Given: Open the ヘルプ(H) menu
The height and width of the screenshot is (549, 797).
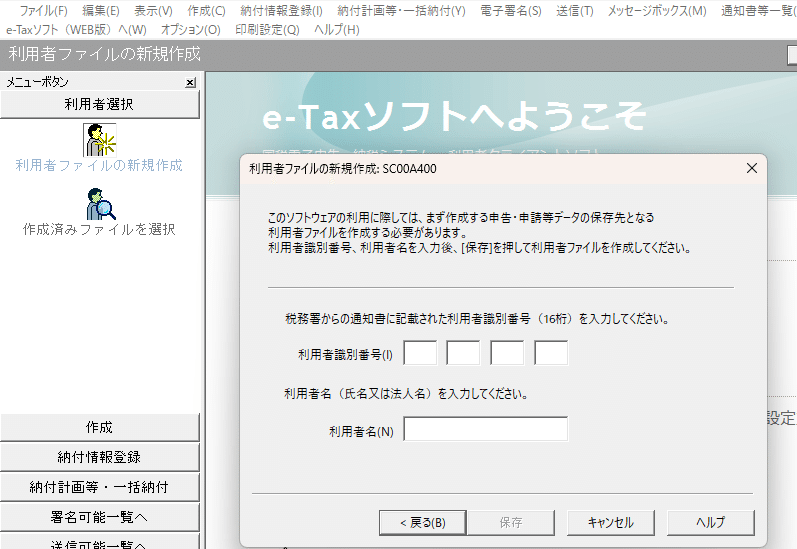Looking at the screenshot, I should tap(336, 30).
